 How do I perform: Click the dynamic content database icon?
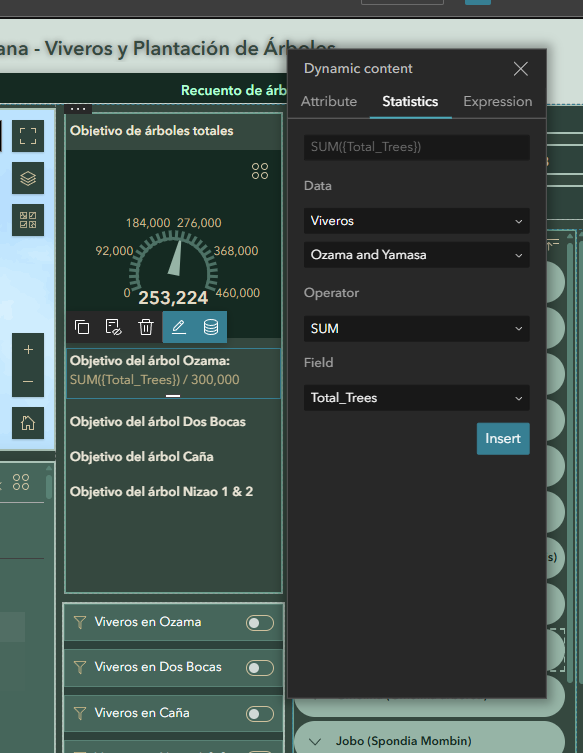pos(211,327)
